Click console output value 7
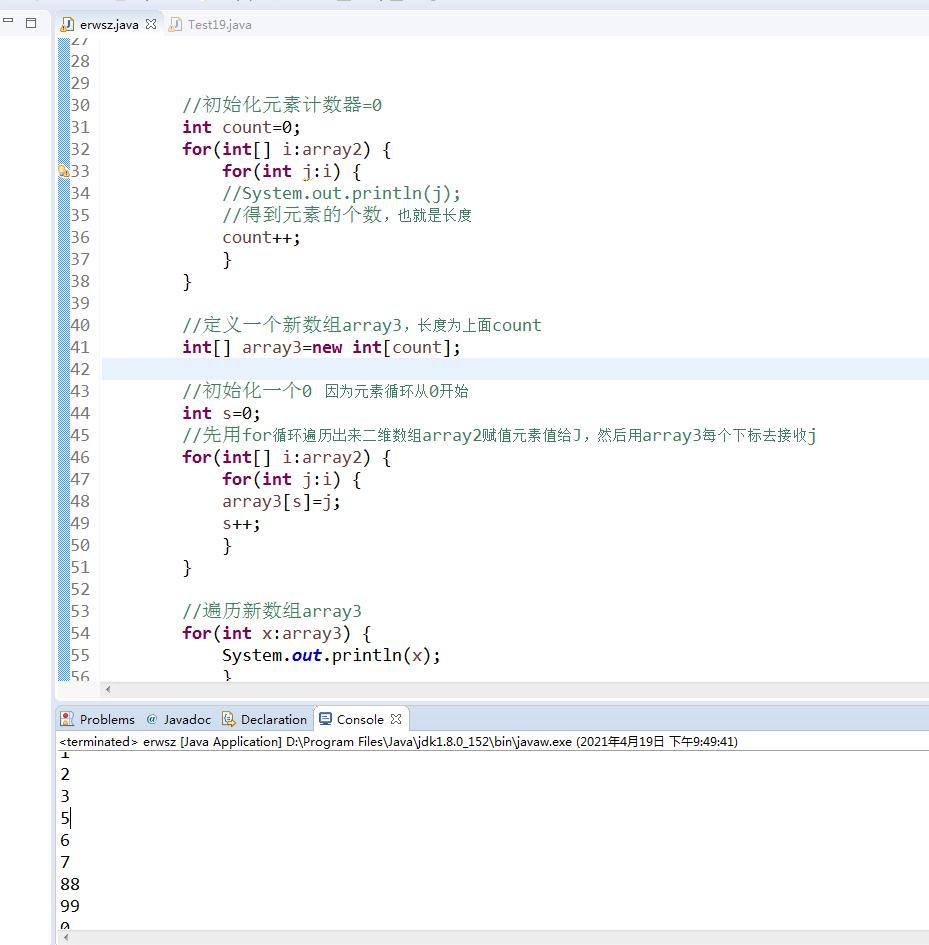 (65, 862)
